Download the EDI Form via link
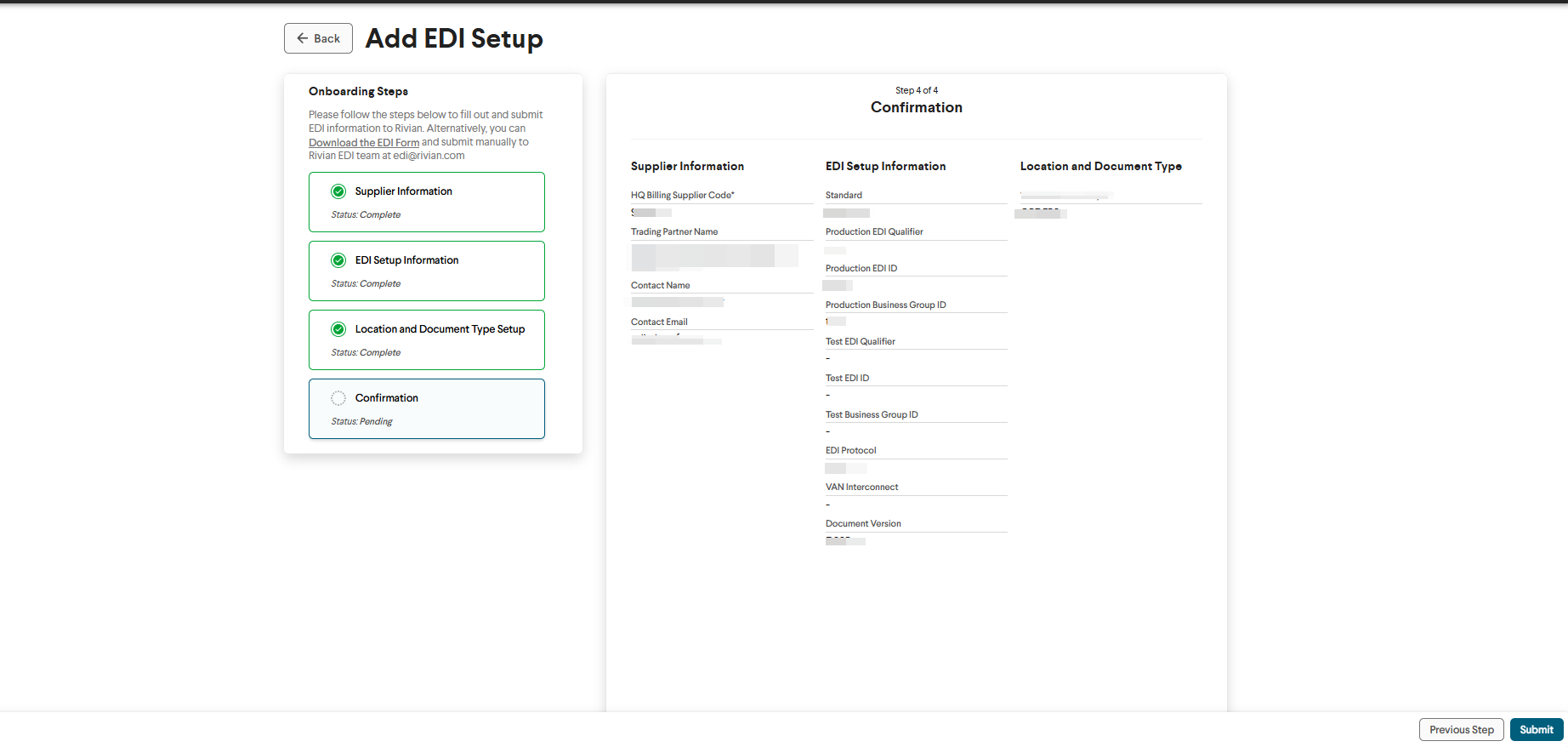The width and height of the screenshot is (1568, 747). tap(364, 143)
